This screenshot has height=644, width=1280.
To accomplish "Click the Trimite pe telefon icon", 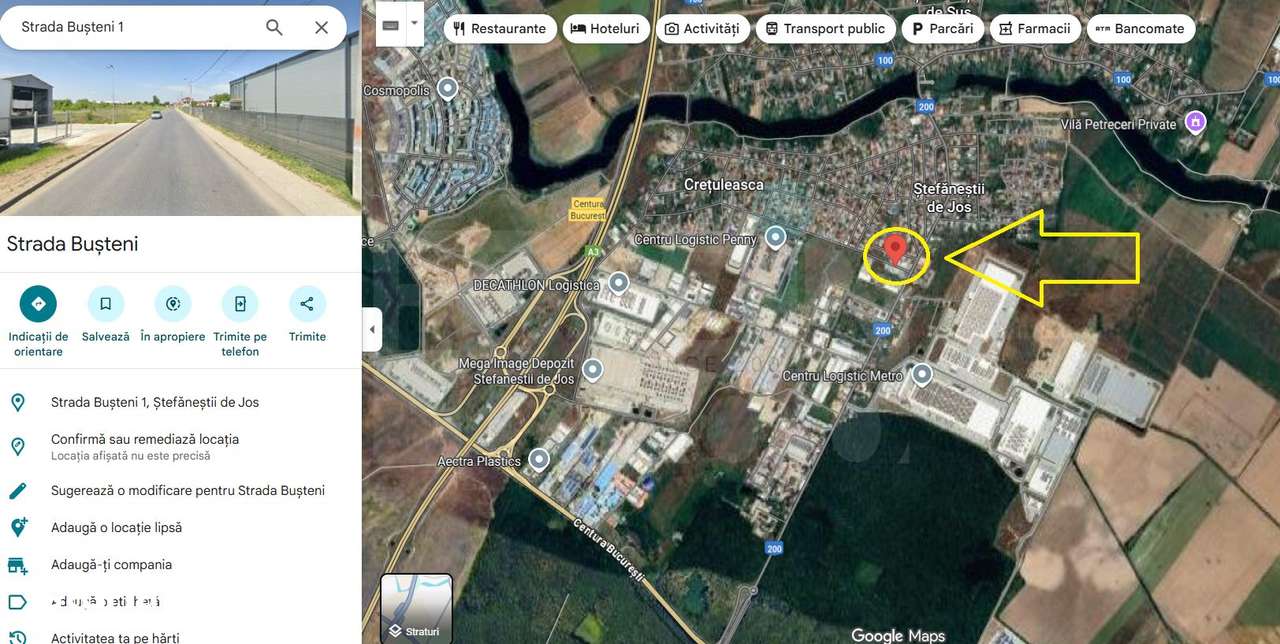I will [x=240, y=304].
